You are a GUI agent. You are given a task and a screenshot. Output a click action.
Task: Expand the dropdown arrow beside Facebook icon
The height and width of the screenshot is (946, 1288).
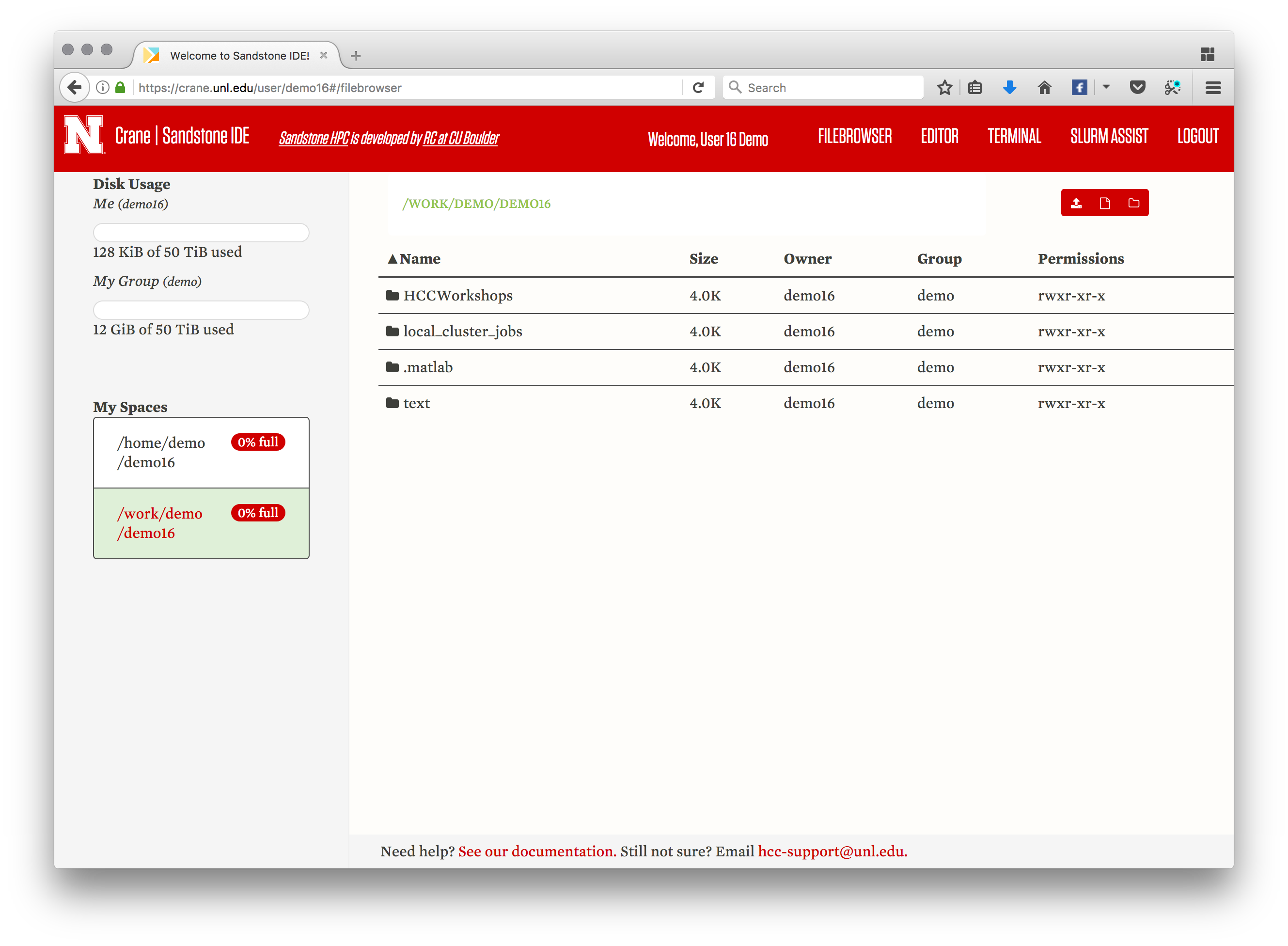(1106, 88)
